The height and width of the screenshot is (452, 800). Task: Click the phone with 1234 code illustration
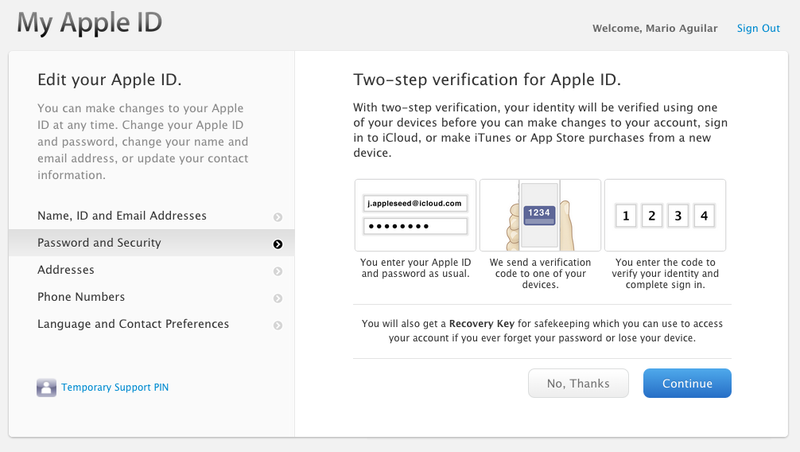540,215
